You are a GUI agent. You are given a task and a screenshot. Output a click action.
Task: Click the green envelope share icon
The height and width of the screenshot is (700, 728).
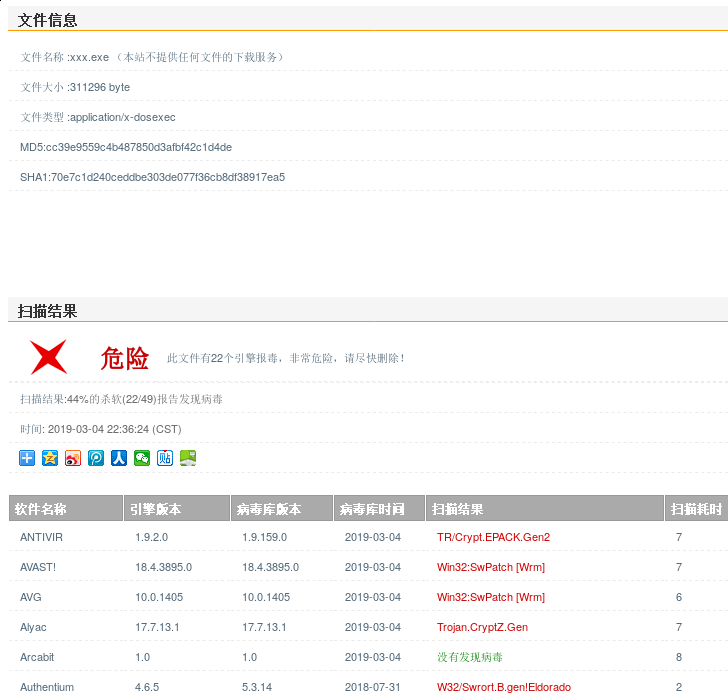[x=188, y=458]
